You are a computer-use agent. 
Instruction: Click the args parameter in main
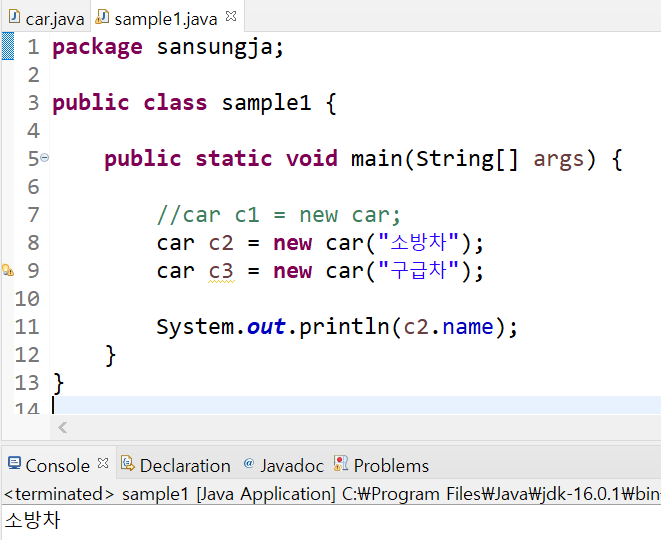pos(559,160)
